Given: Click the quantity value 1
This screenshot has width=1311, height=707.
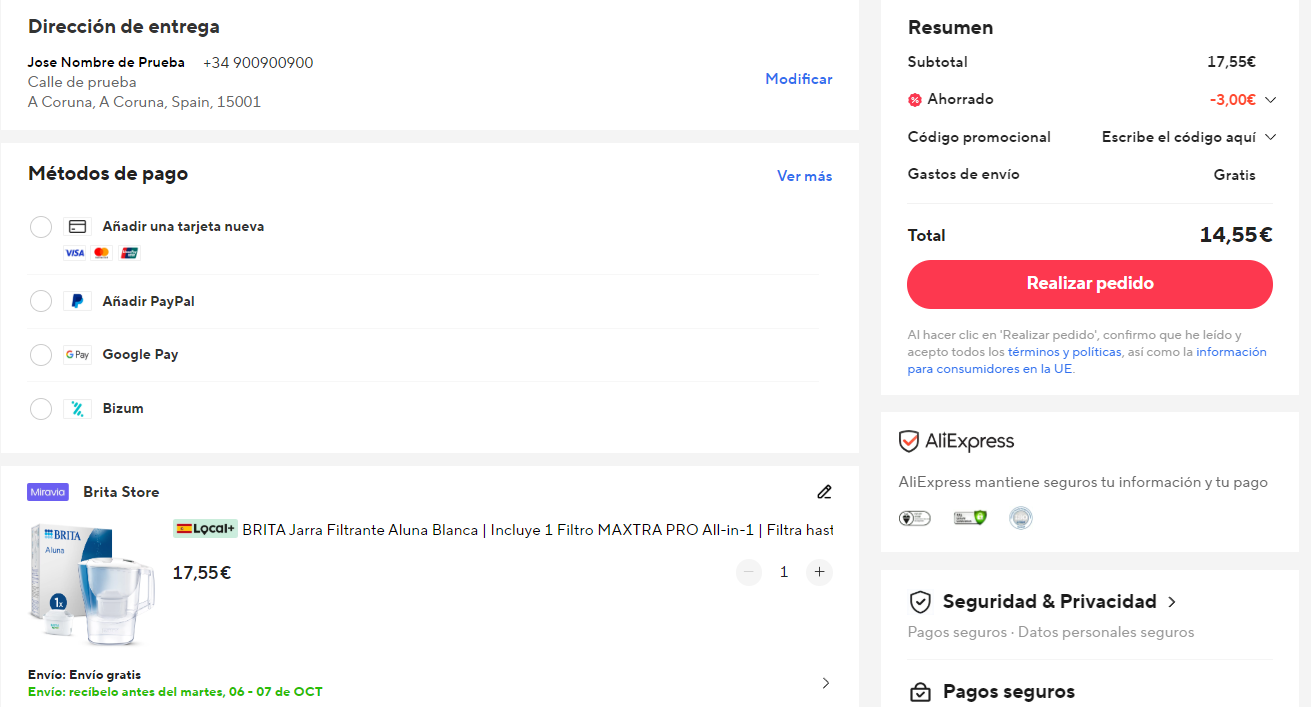Looking at the screenshot, I should (784, 572).
